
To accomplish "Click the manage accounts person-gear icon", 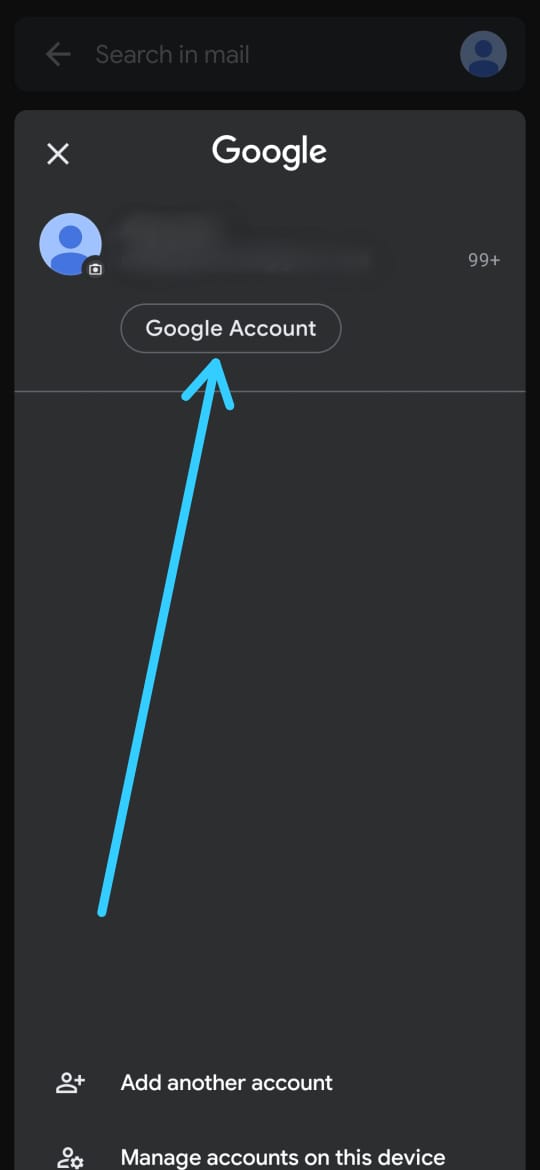I will pyautogui.click(x=71, y=1157).
